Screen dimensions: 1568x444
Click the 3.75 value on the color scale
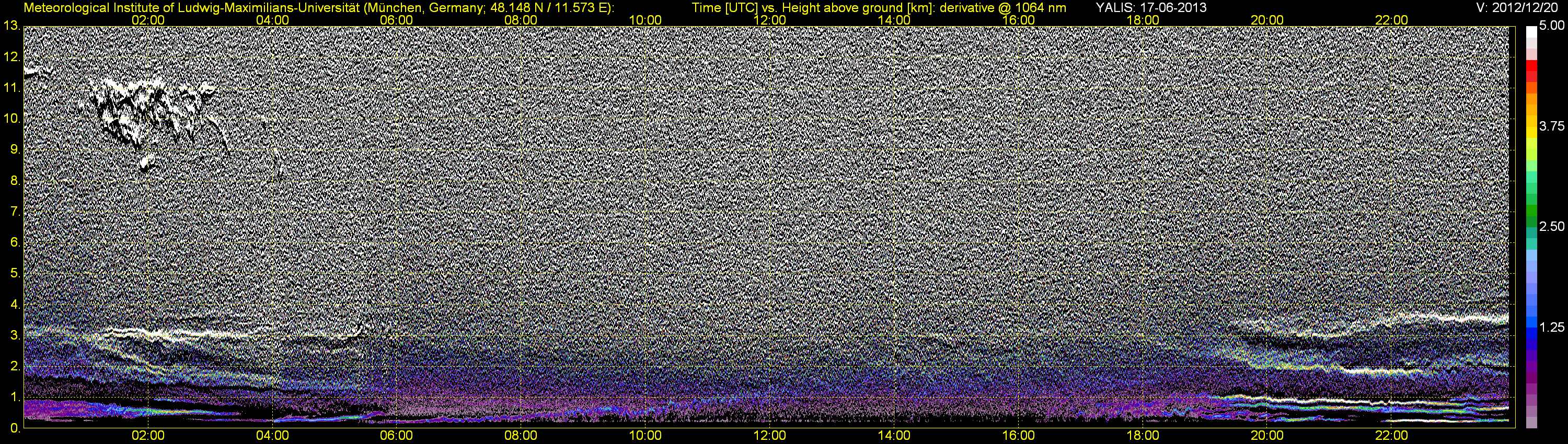(x=1552, y=126)
